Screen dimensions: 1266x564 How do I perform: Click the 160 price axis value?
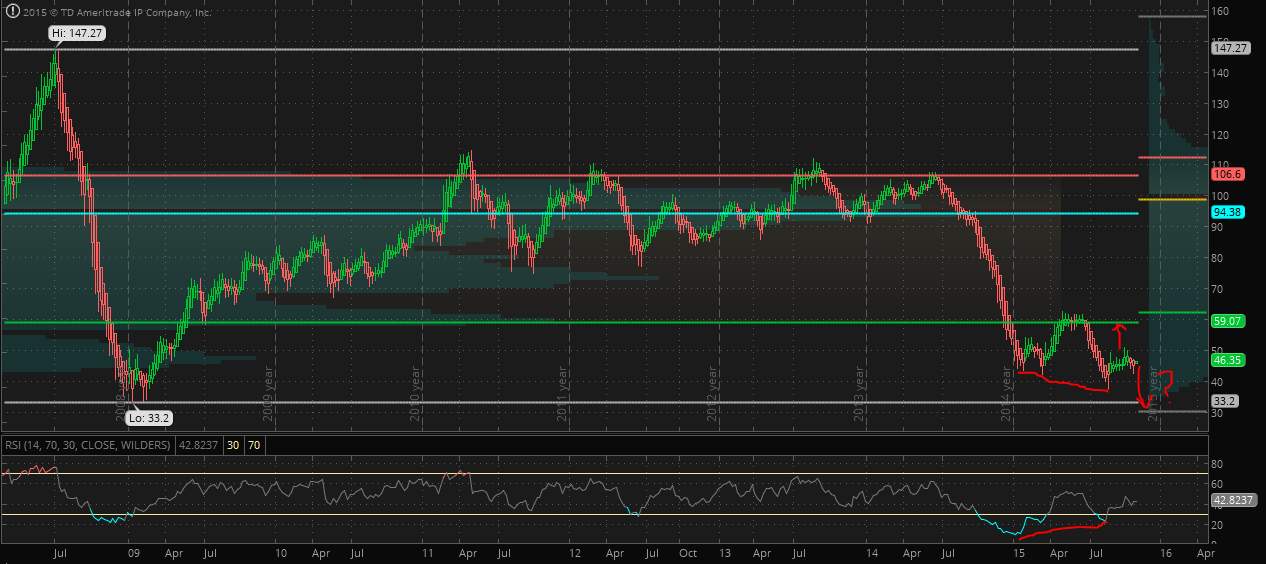1220,12
